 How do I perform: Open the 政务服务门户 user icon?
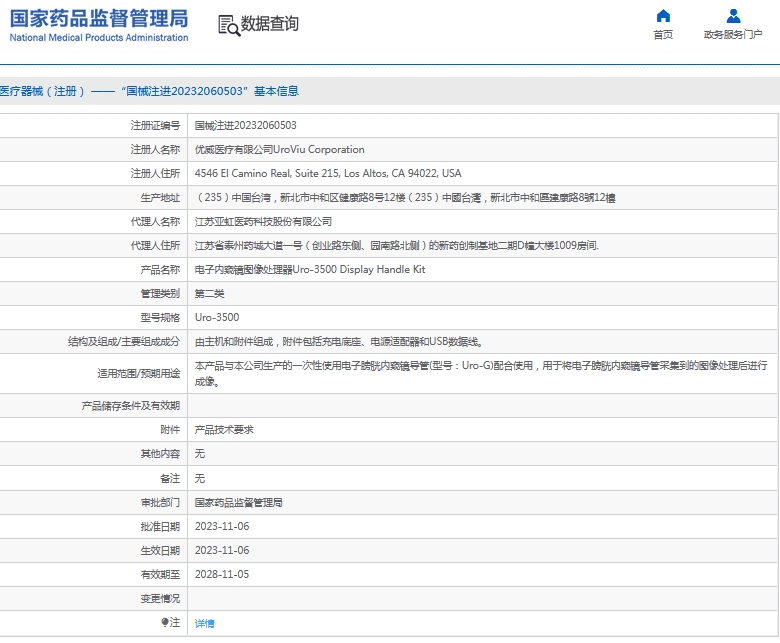point(733,16)
